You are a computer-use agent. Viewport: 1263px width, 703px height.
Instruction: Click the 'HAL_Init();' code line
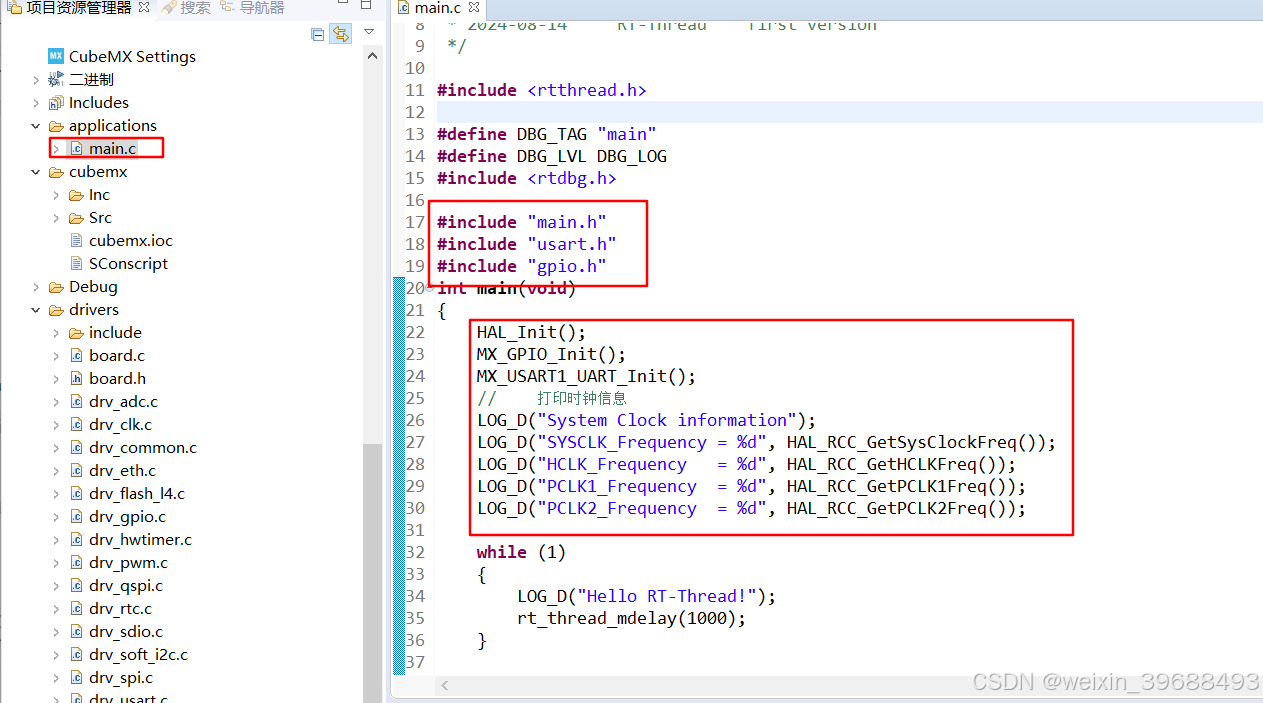coord(531,332)
